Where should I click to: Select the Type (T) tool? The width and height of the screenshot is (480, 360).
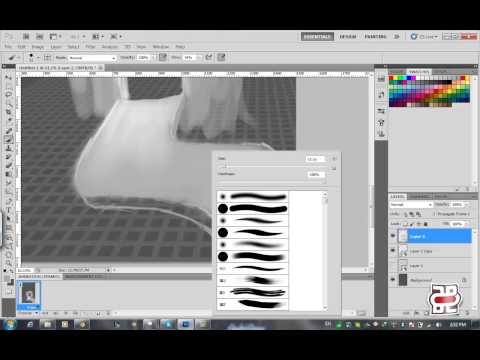pyautogui.click(x=8, y=210)
